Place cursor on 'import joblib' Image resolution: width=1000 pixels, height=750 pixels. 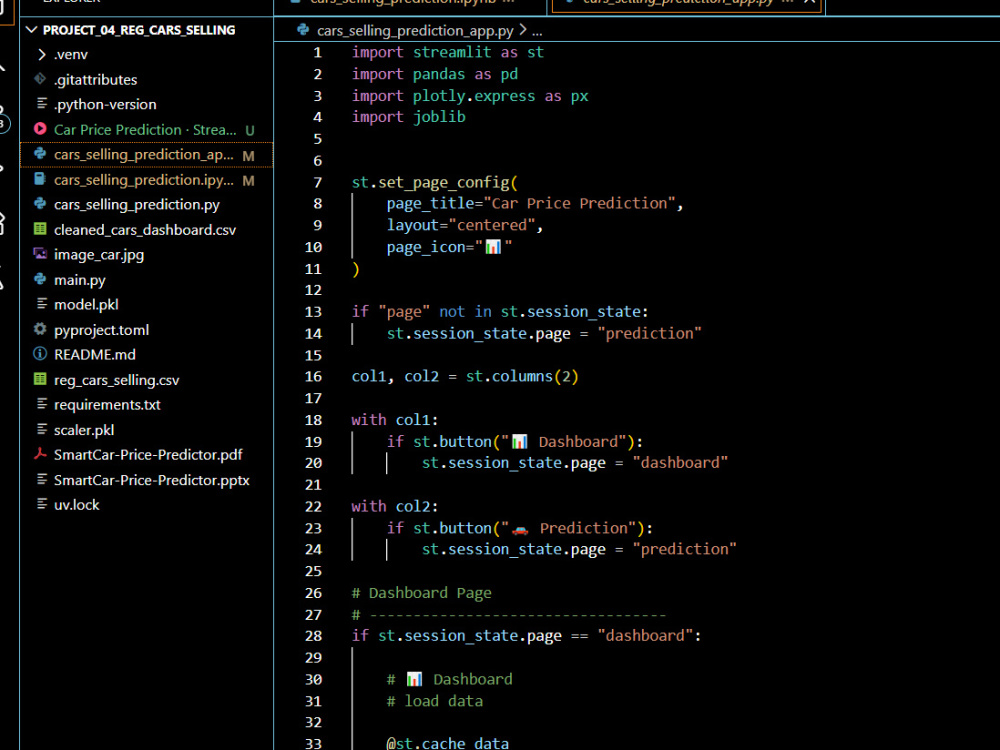tap(409, 117)
